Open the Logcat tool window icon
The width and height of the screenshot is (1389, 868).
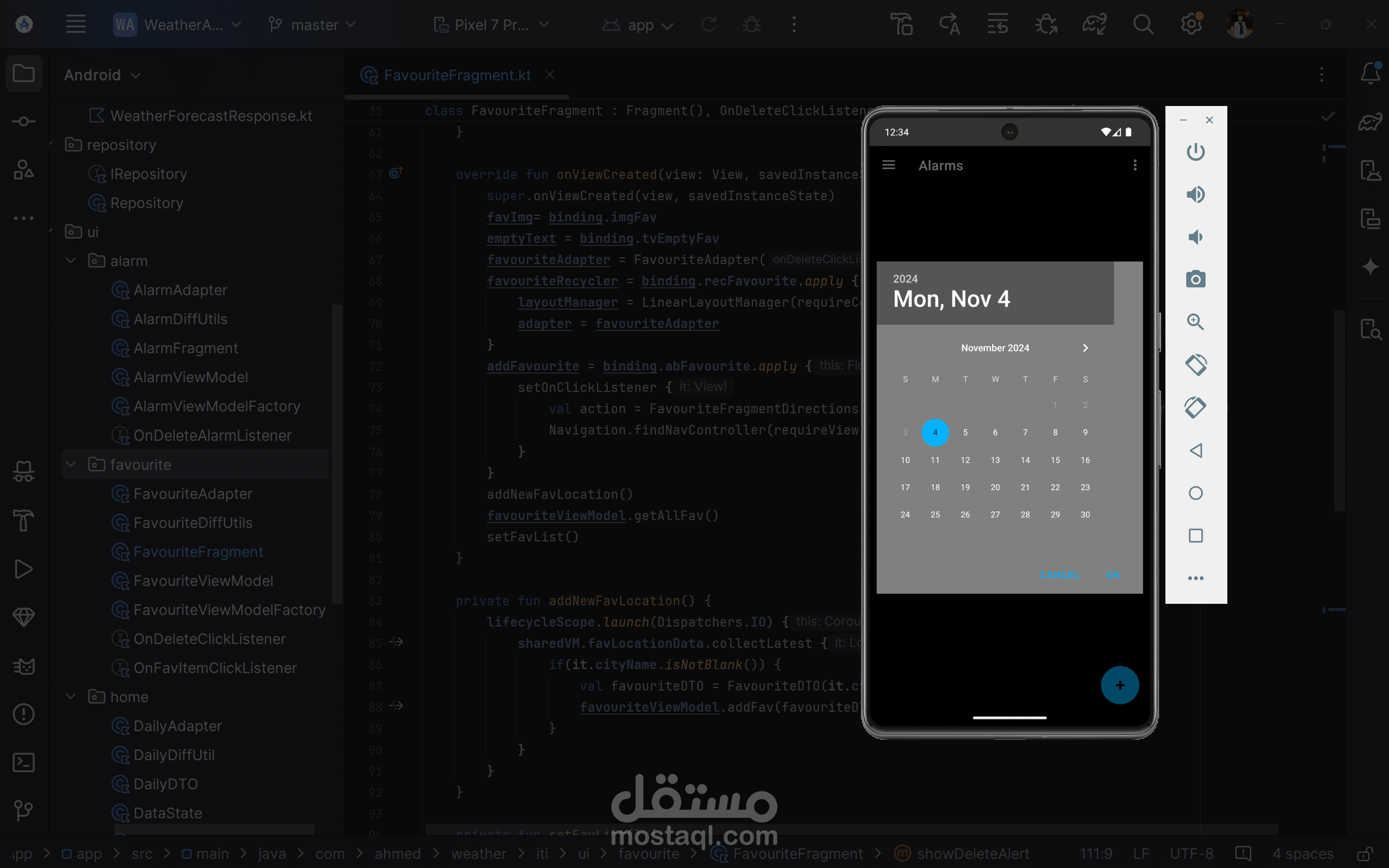click(x=24, y=666)
